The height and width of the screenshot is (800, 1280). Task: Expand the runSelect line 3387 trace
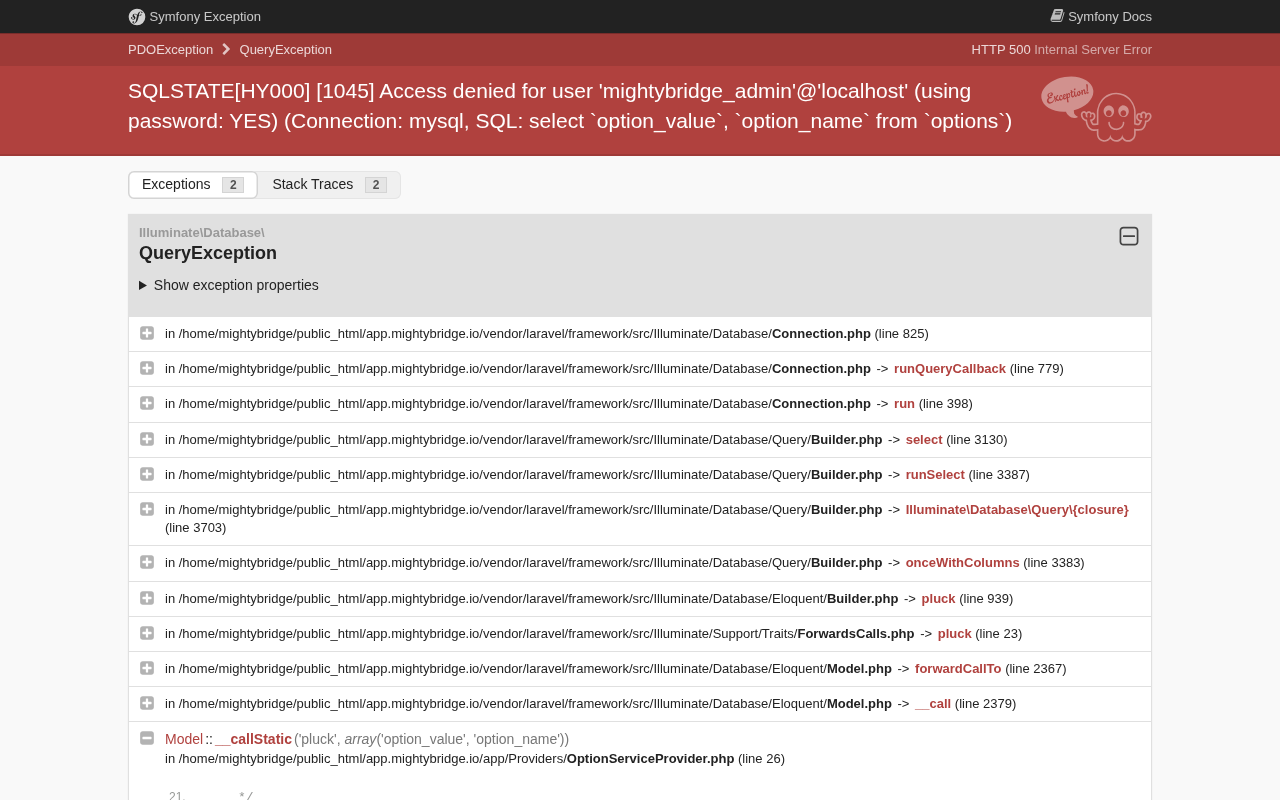click(147, 474)
